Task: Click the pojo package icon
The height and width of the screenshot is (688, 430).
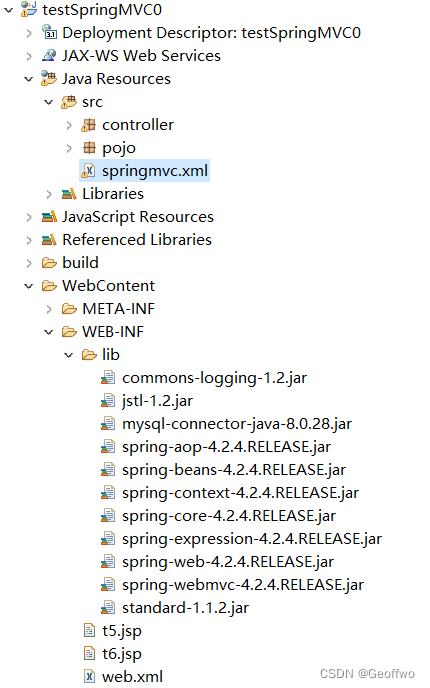Action: [x=89, y=148]
